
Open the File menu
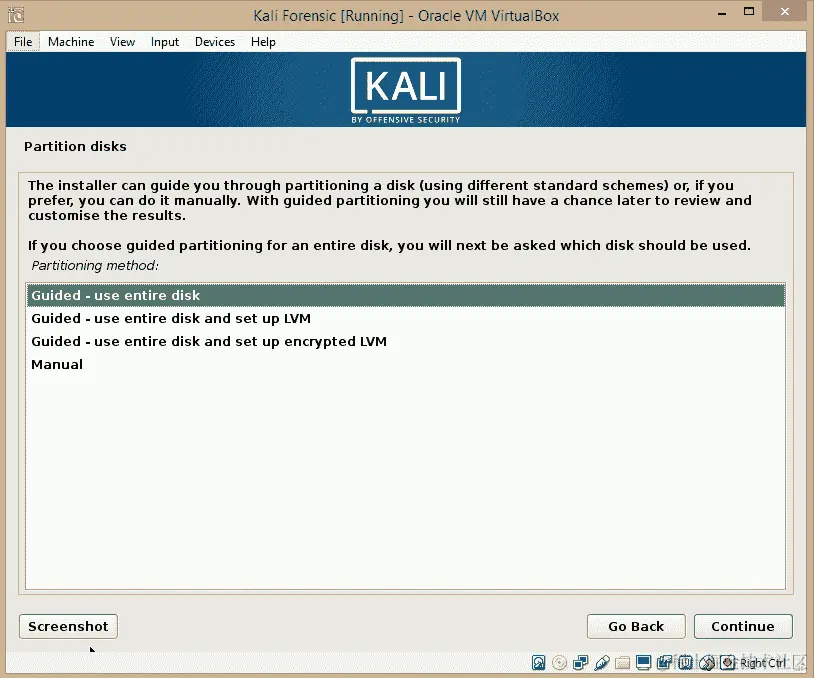23,42
